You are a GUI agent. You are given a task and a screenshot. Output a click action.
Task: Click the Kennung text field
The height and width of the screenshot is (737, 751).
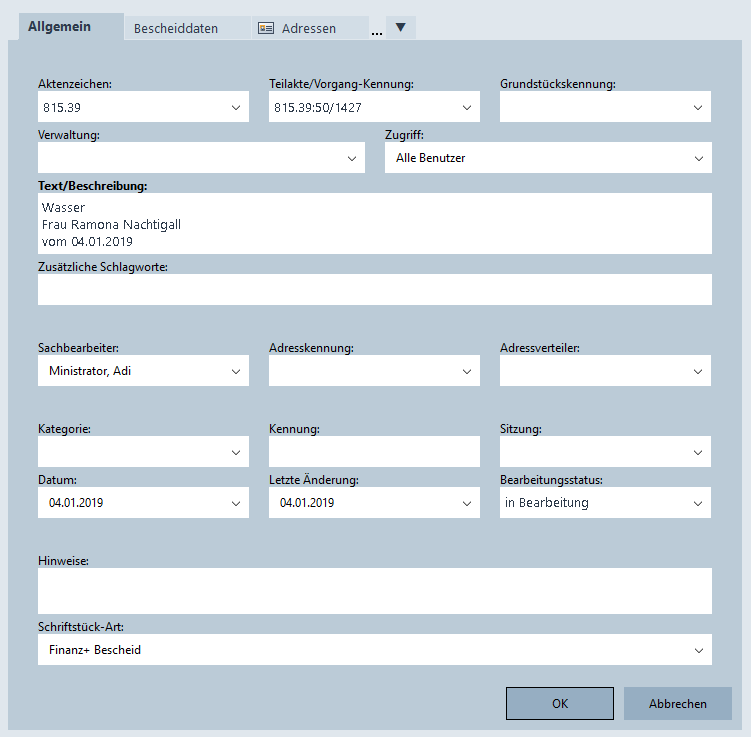[x=374, y=453]
